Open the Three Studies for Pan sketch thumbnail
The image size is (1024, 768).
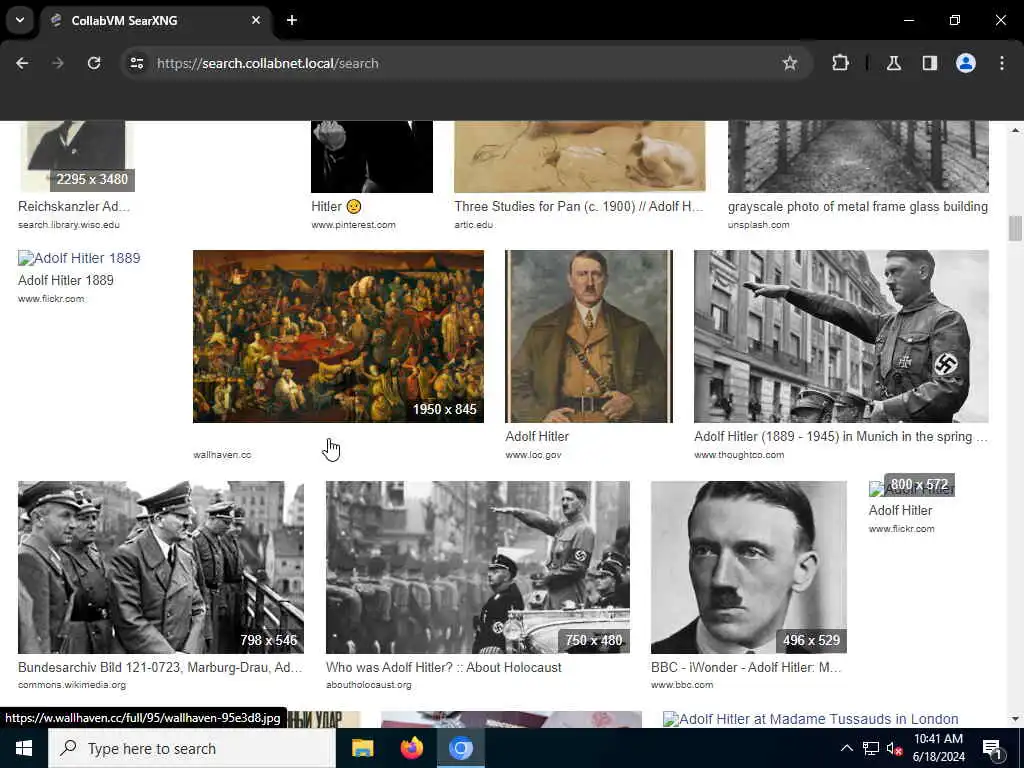click(x=580, y=156)
